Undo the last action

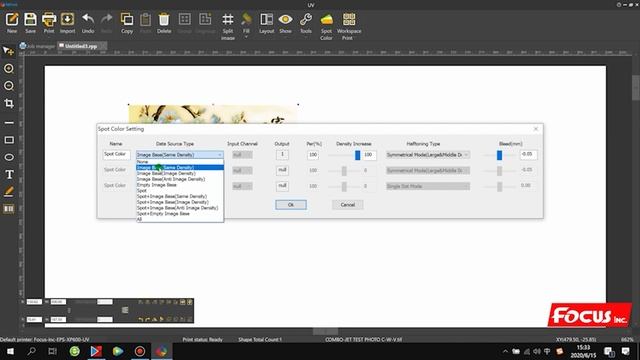tap(88, 23)
